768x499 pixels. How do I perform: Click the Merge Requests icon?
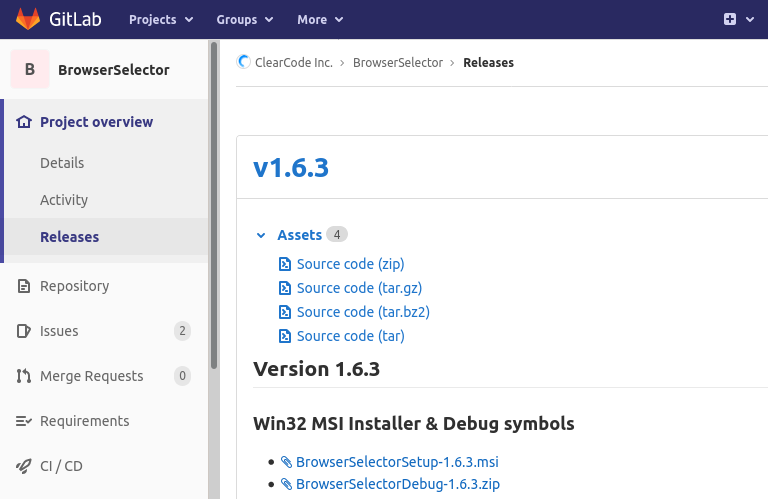24,376
